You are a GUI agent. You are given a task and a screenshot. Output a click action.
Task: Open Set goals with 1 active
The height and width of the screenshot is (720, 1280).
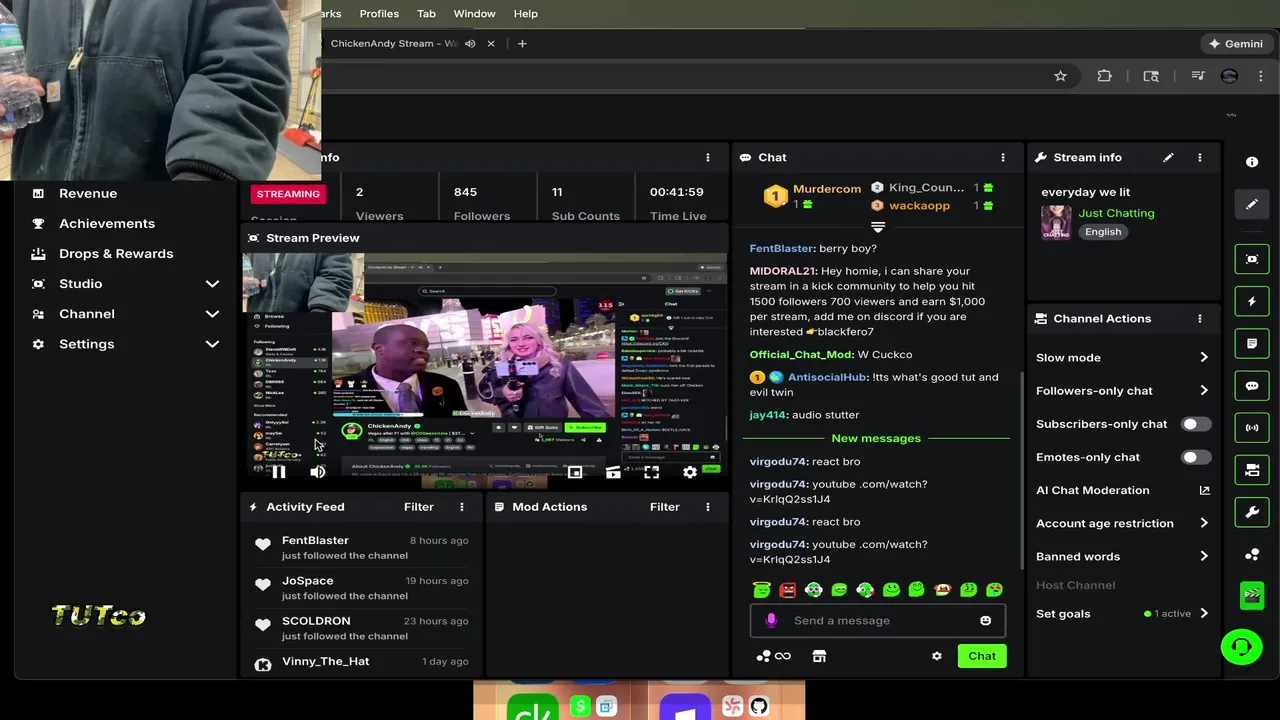pyautogui.click(x=1123, y=614)
